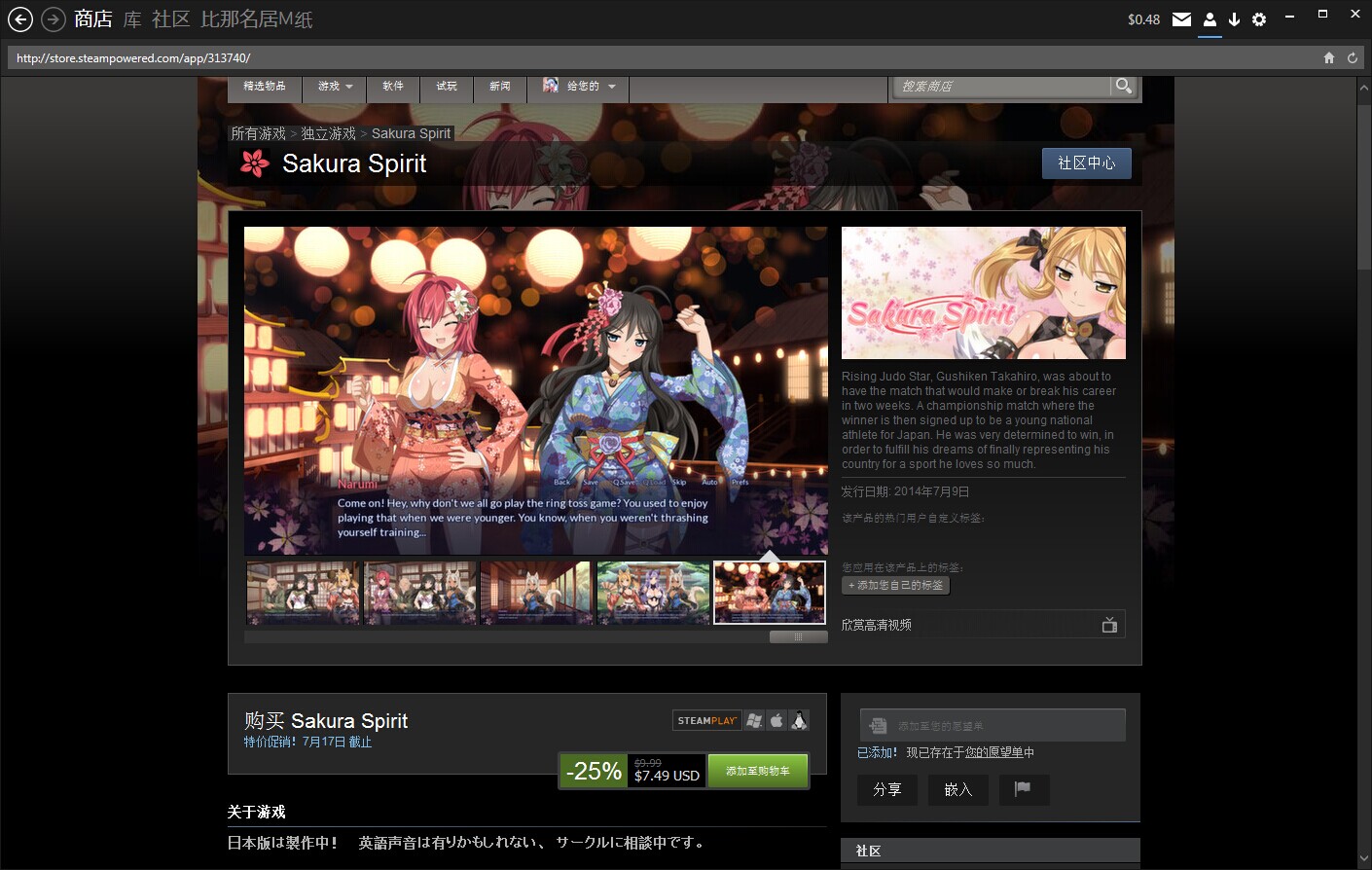Report the product with the flag icon
The height and width of the screenshot is (870, 1372).
1022,789
